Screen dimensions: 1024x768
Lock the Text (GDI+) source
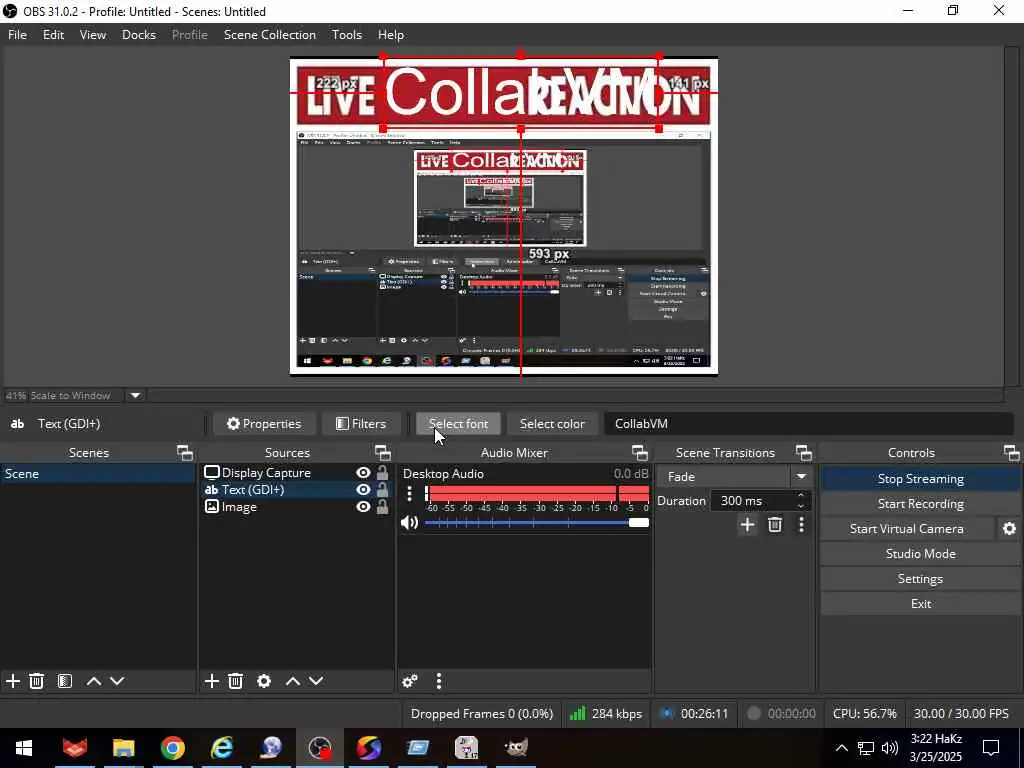382,490
